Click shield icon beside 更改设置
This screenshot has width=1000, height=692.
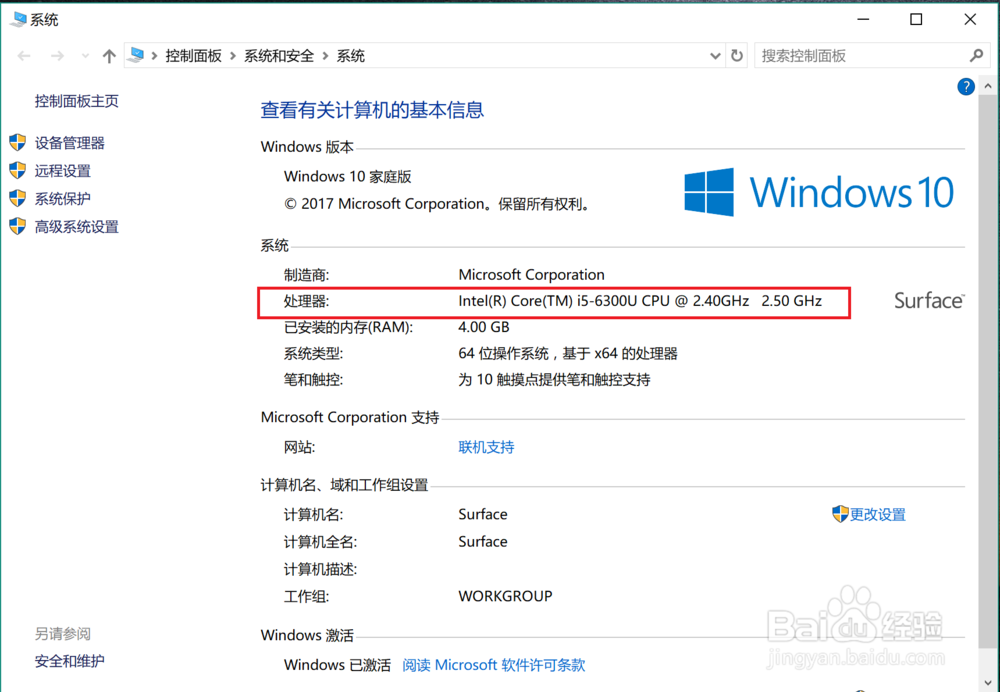tap(840, 513)
